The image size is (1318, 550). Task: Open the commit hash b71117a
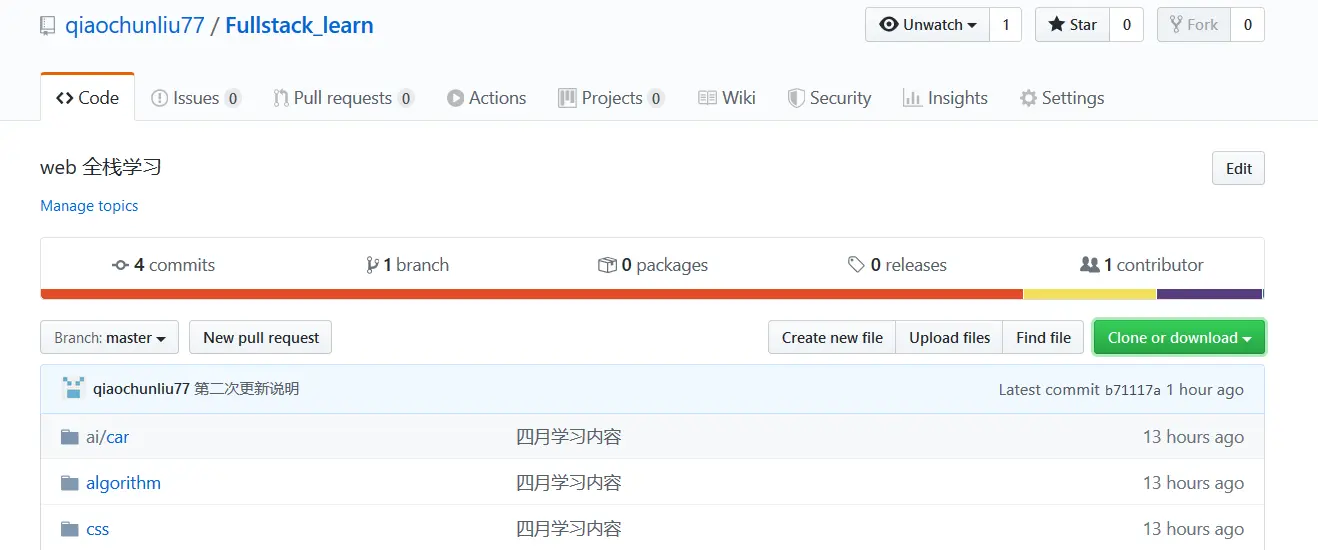[x=1133, y=390]
